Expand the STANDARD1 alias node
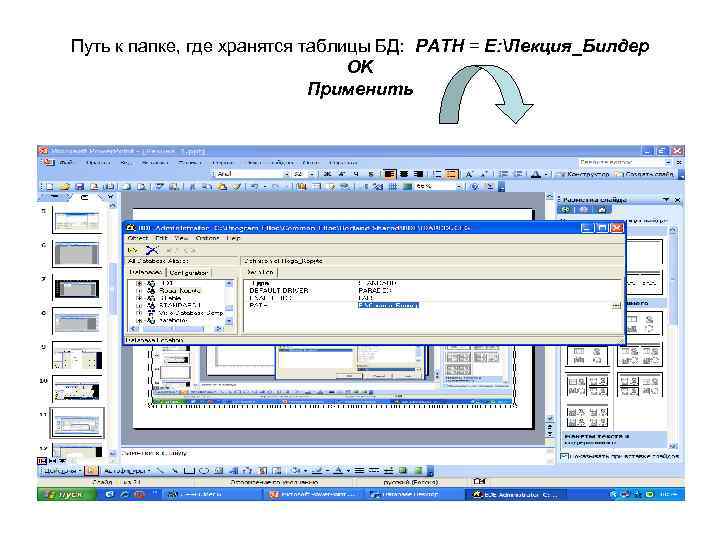 139,305
